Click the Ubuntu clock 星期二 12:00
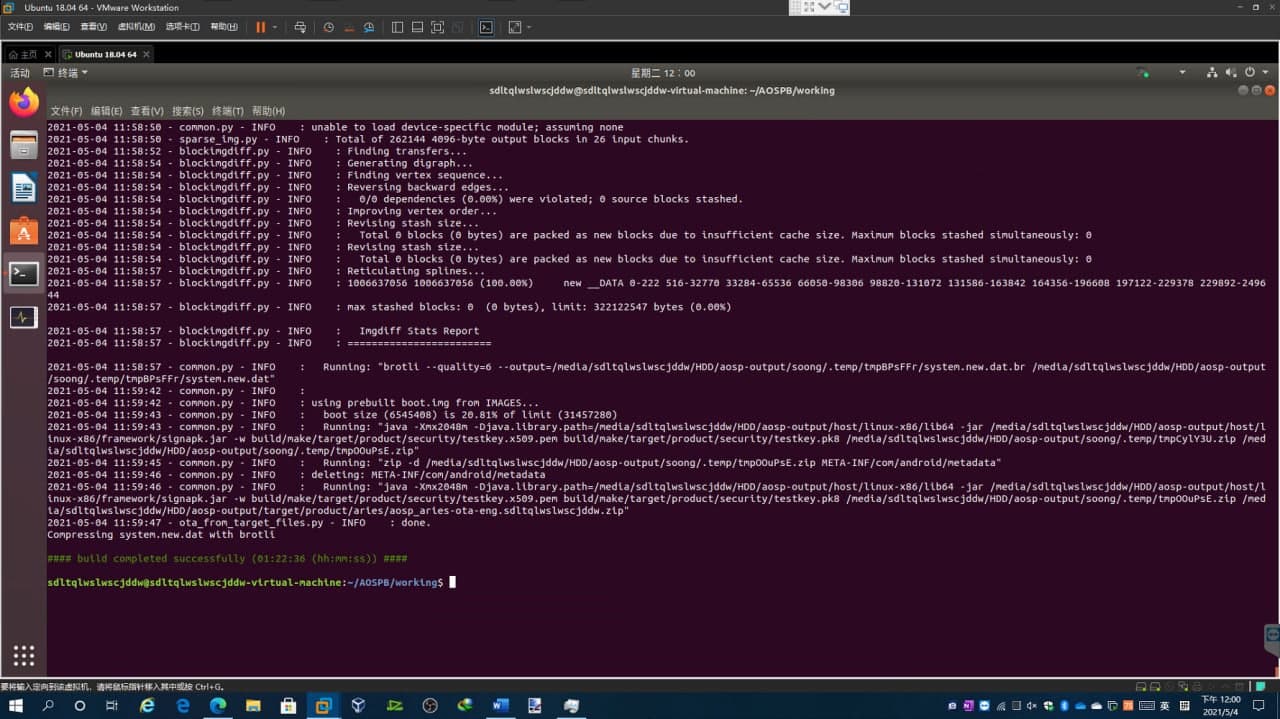Viewport: 1280px width, 719px height. (x=663, y=73)
